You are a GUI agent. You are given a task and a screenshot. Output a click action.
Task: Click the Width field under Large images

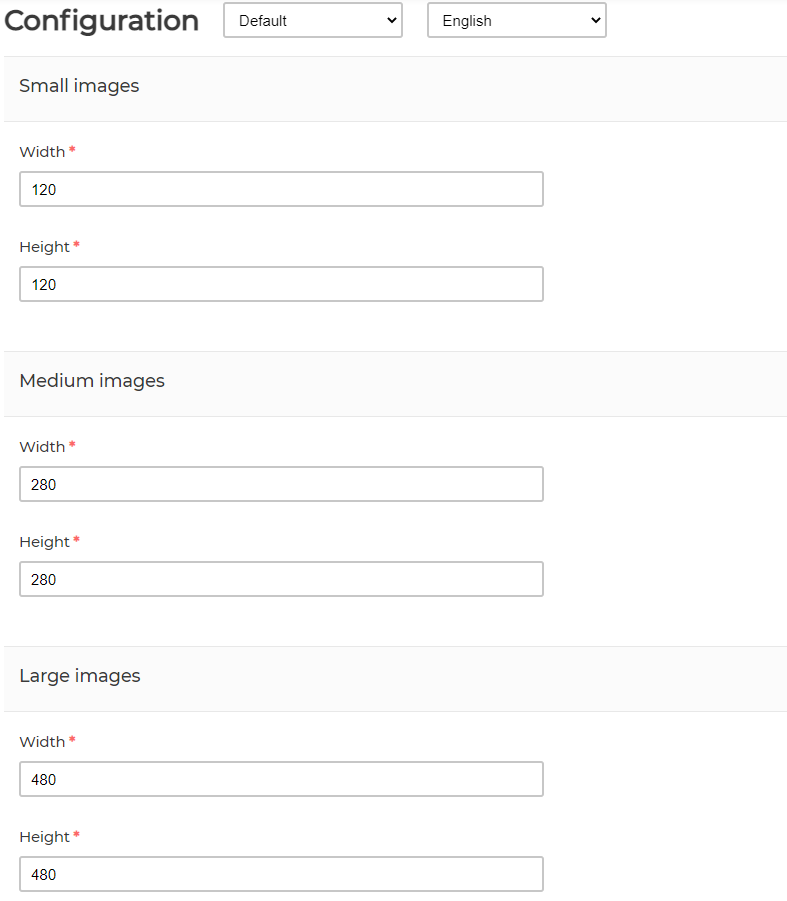click(281, 779)
